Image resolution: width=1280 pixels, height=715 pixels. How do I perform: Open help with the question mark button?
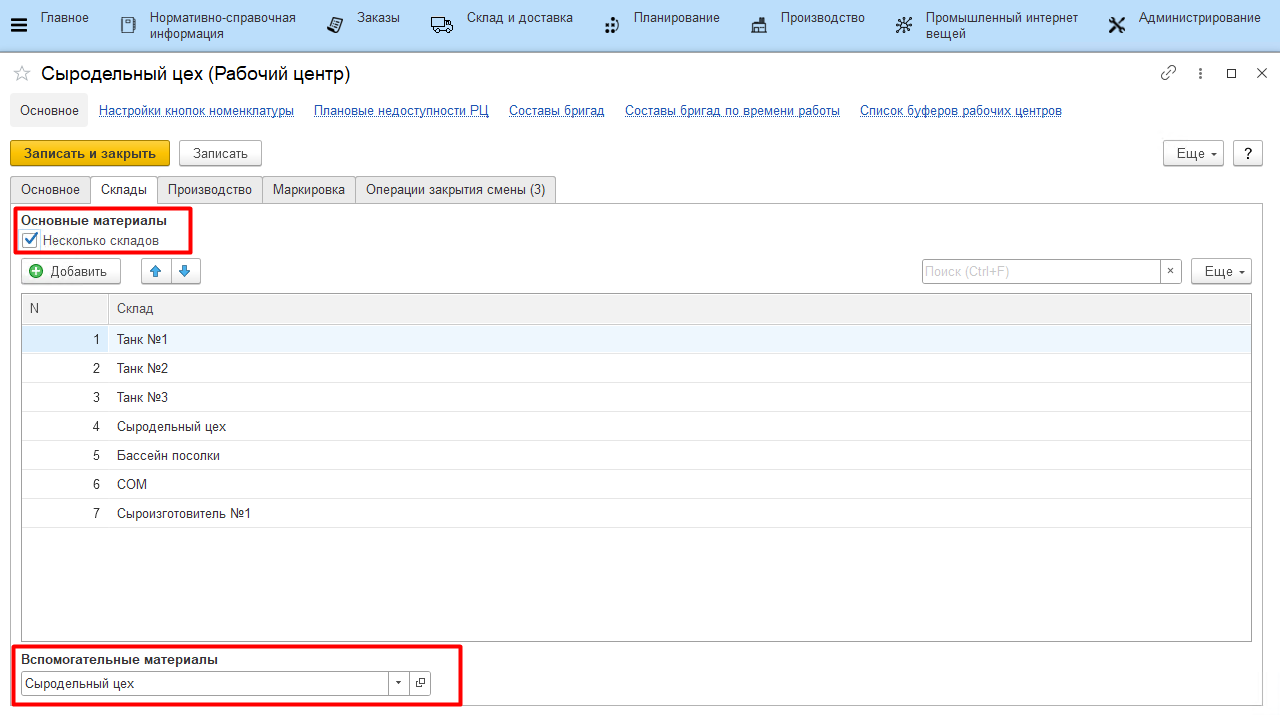1247,153
